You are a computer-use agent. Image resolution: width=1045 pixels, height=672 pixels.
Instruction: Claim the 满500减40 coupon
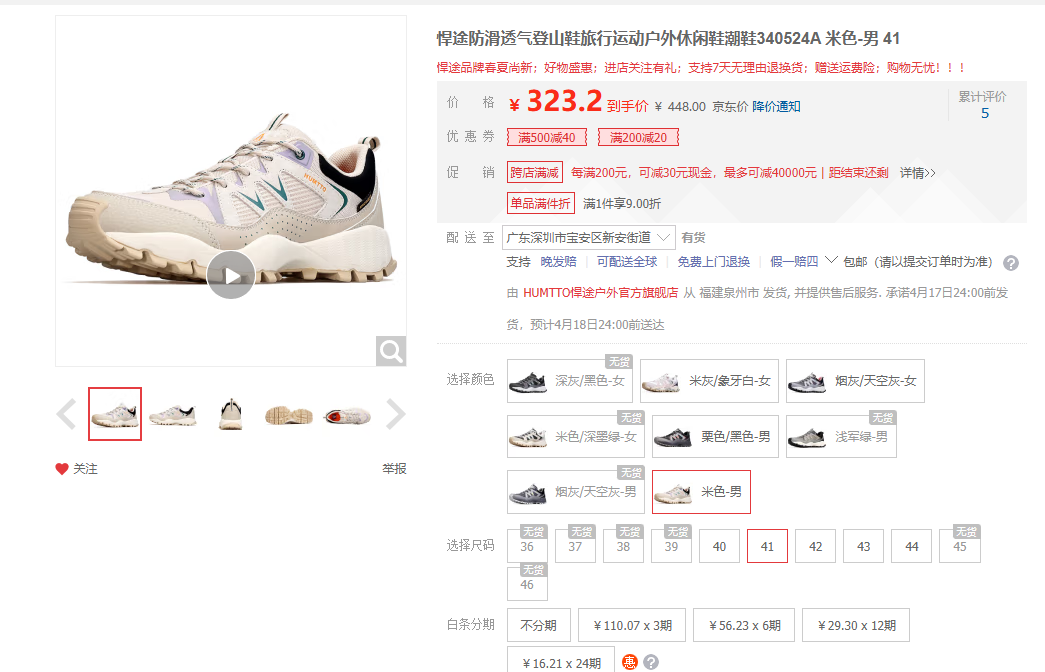coord(546,137)
